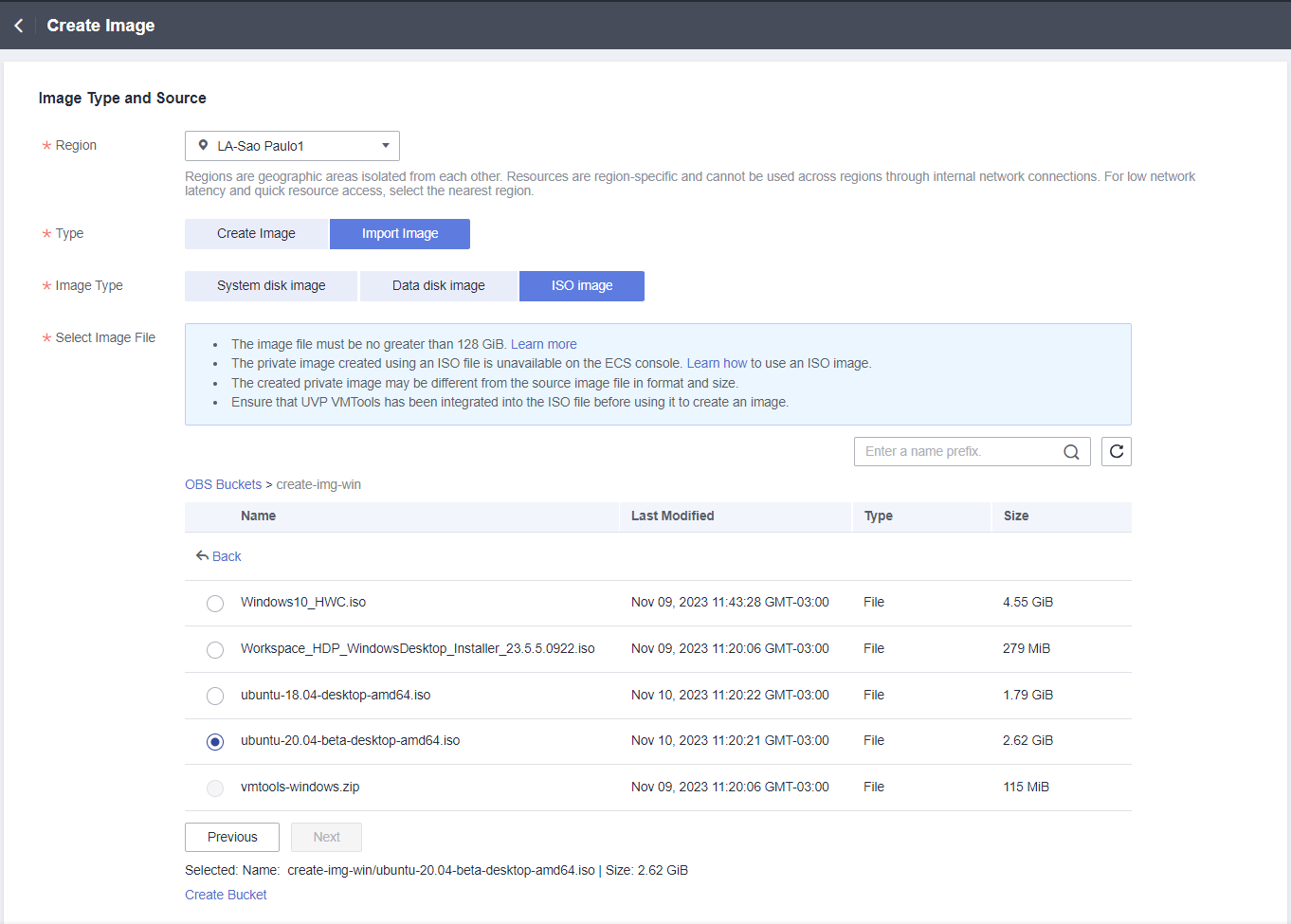1291x924 pixels.
Task: Switch to Import Image type
Action: (400, 234)
